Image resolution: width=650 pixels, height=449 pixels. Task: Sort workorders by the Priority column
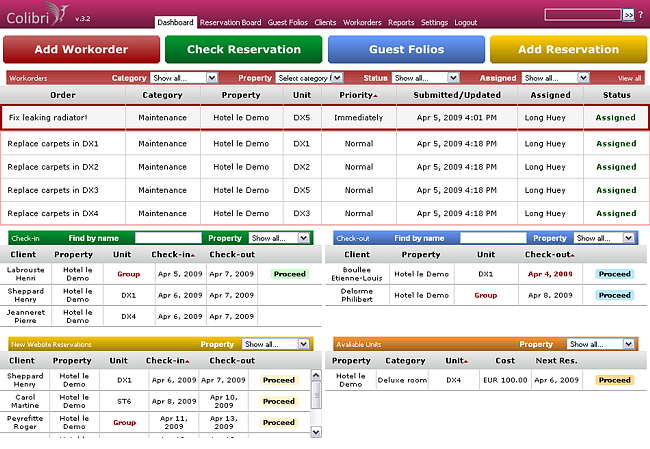pyautogui.click(x=359, y=95)
